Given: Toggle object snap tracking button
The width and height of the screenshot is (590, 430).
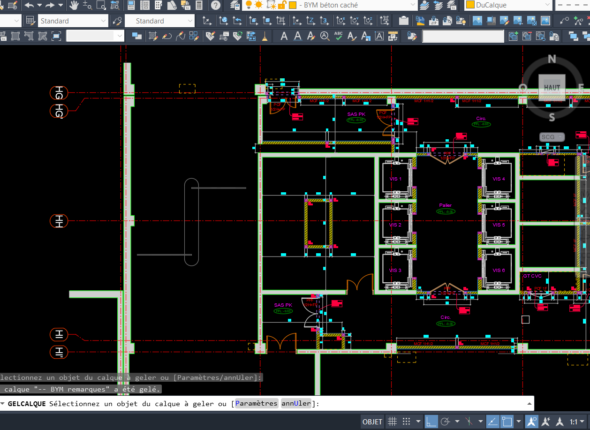Looking at the screenshot, I should point(493,422).
